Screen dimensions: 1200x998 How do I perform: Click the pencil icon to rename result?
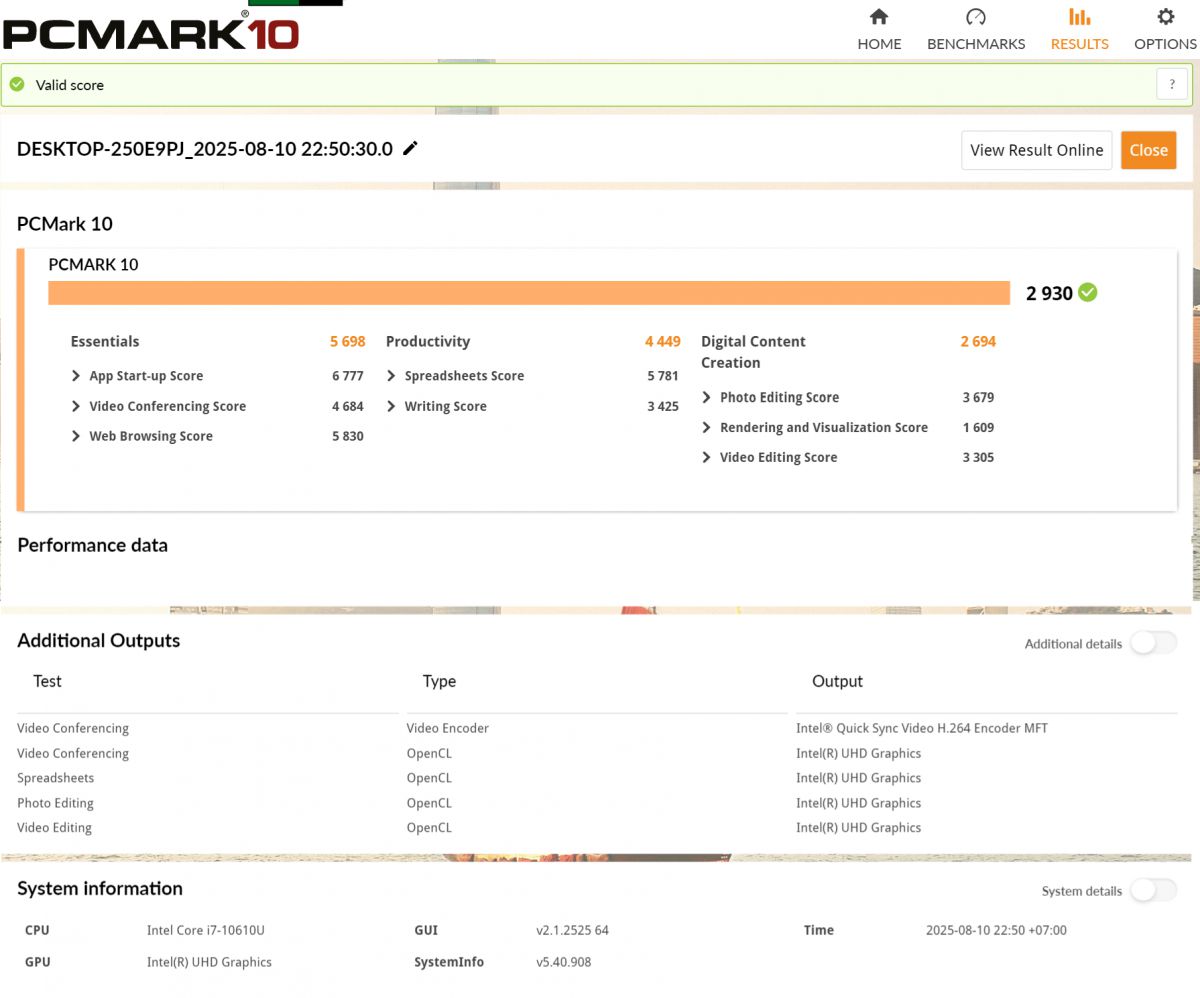[410, 149]
